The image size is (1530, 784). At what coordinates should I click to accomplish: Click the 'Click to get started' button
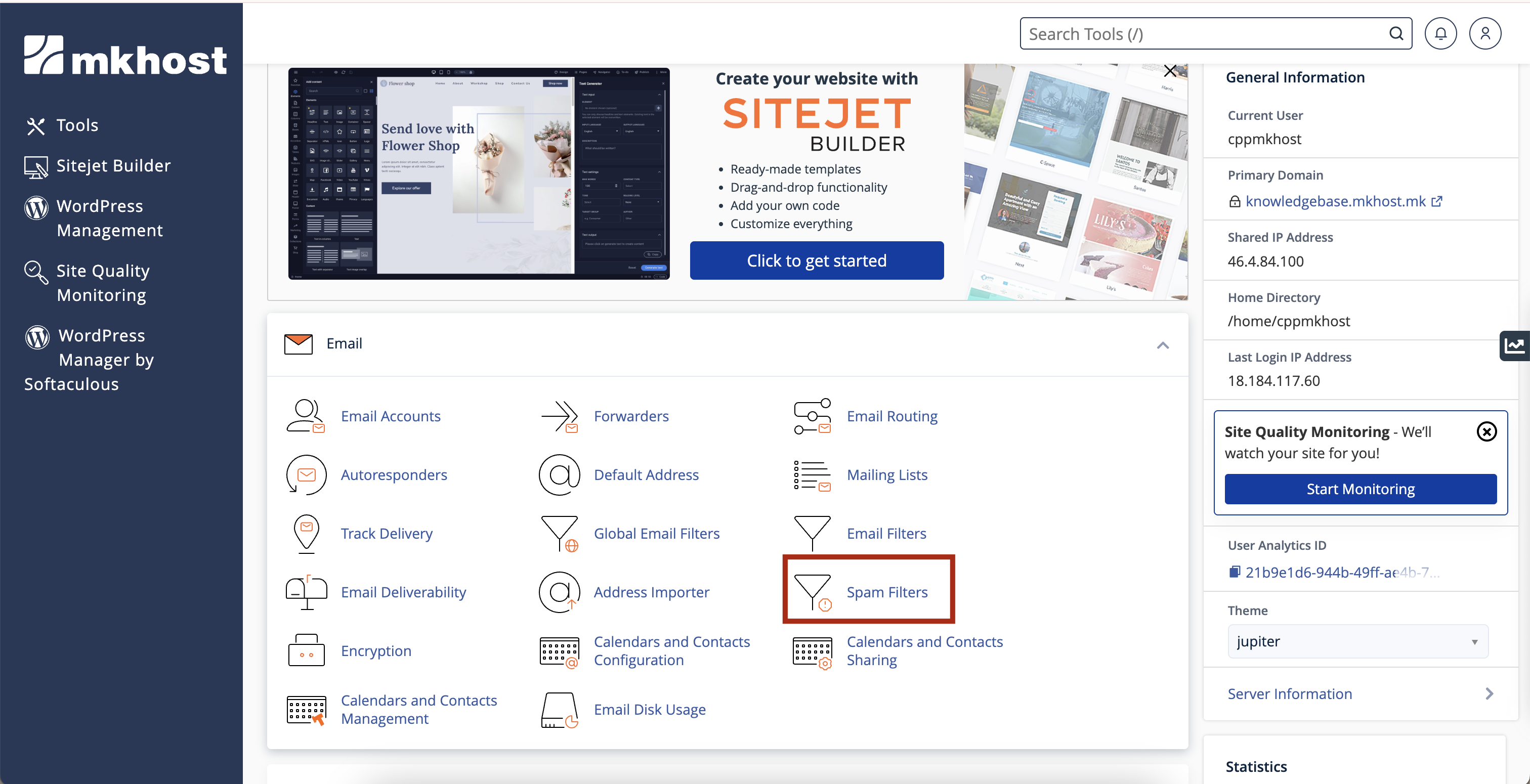[x=816, y=260]
